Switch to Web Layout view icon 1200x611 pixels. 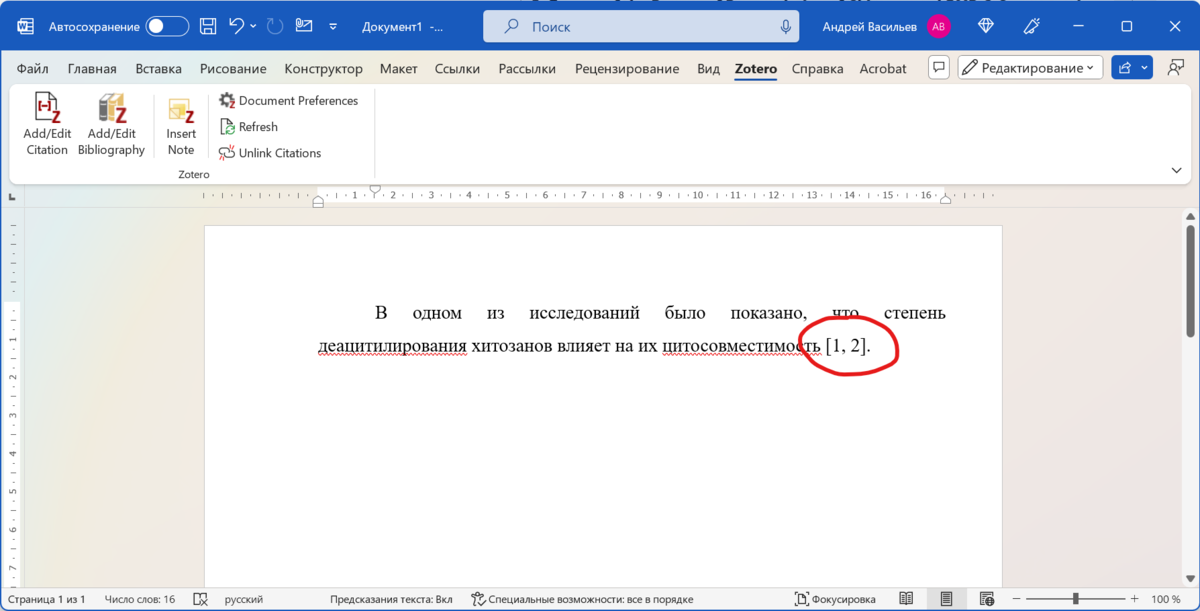[x=986, y=599]
